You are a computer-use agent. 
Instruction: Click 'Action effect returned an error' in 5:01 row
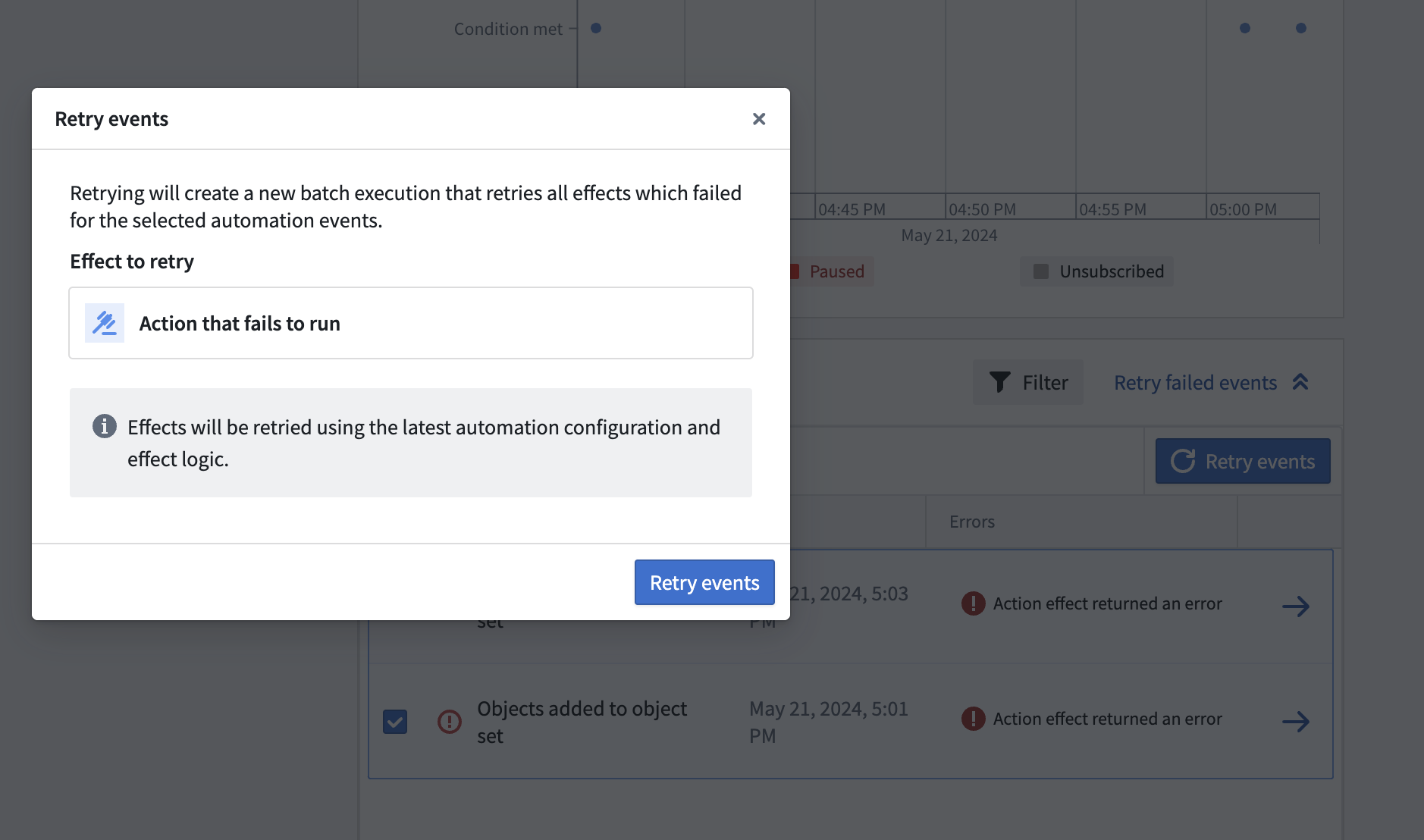point(1108,719)
